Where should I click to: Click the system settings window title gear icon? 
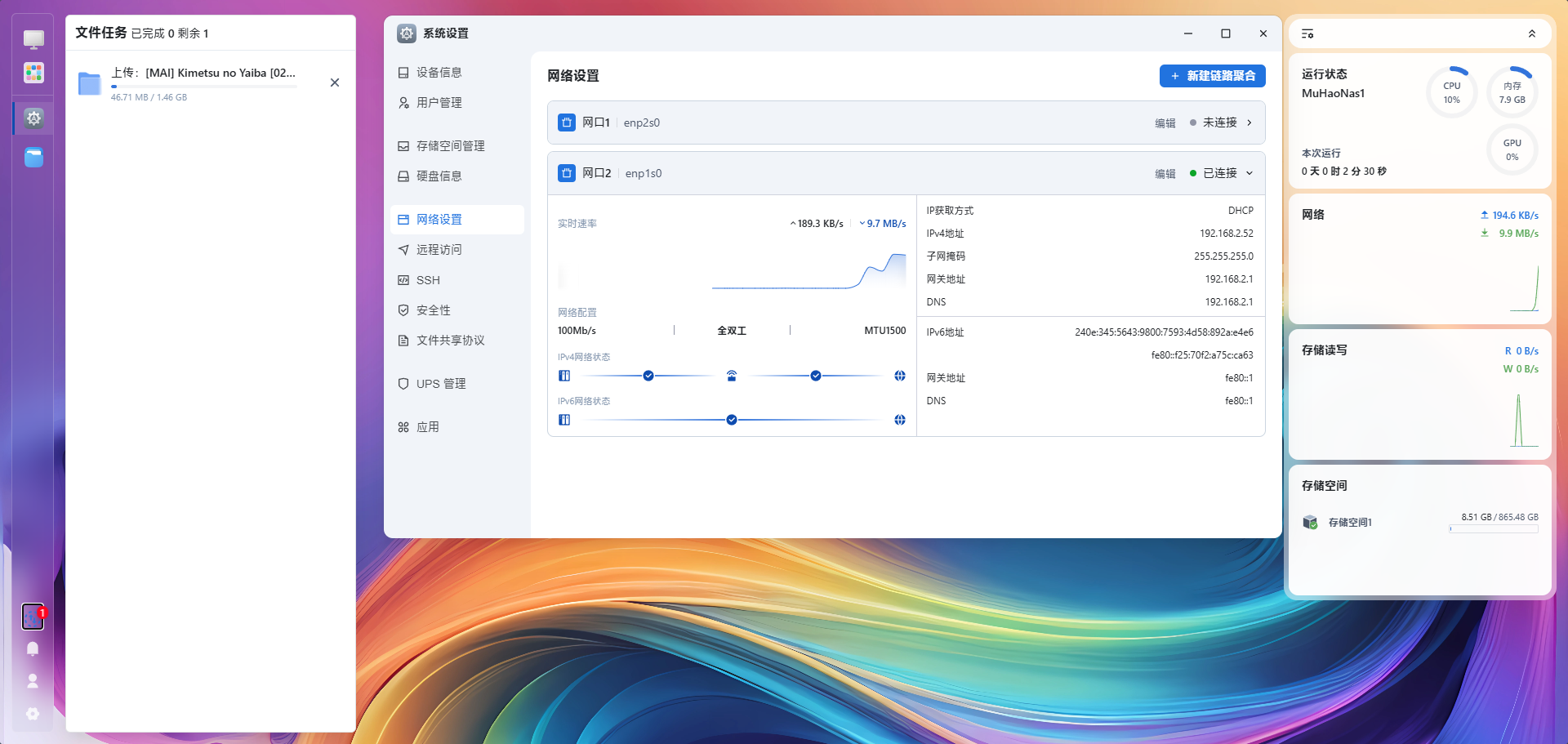407,33
